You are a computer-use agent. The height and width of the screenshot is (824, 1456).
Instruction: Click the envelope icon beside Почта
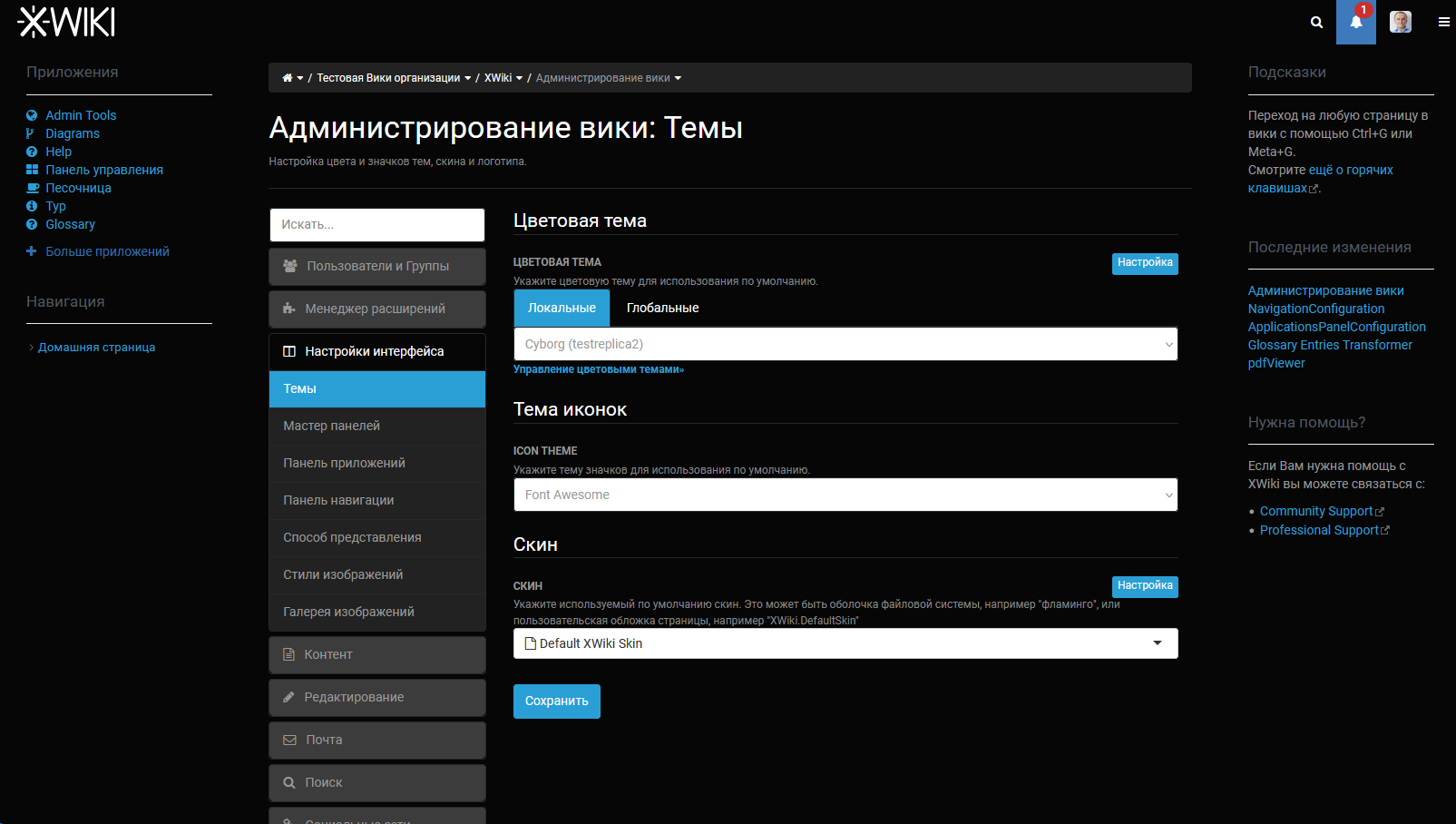pos(289,740)
